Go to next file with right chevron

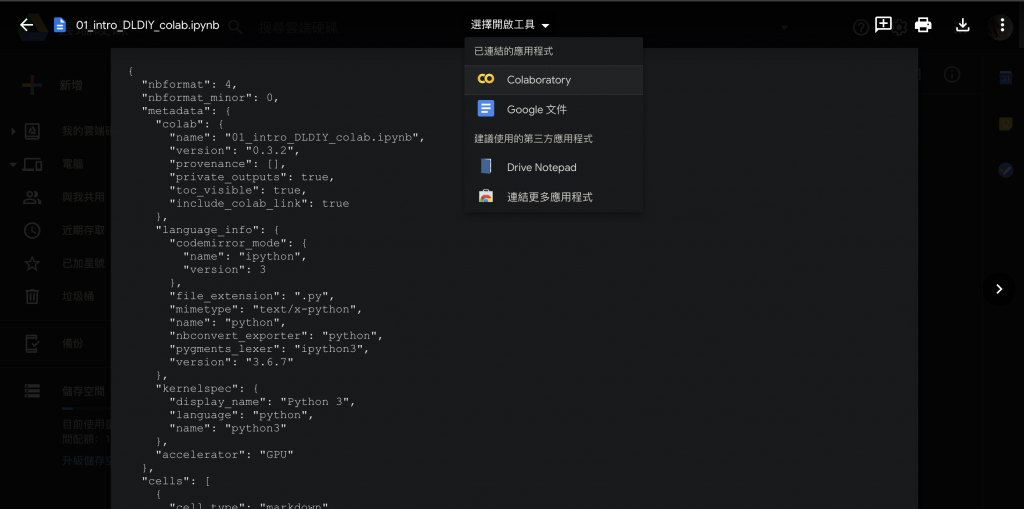click(x=999, y=289)
